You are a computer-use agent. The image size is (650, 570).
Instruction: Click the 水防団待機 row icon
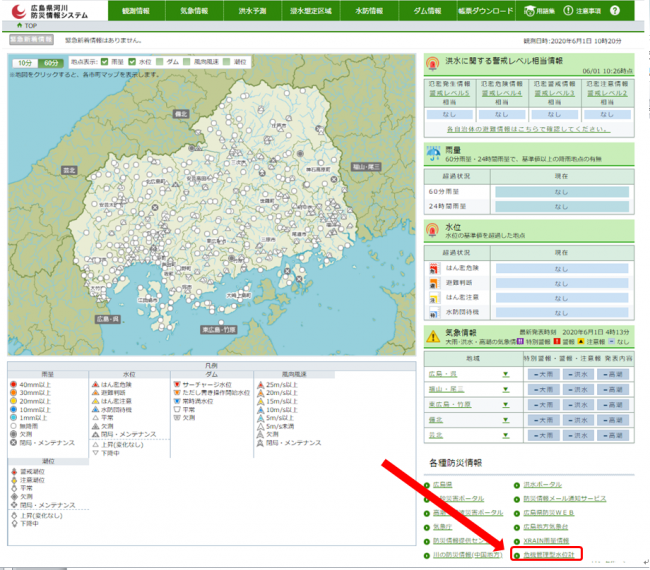[434, 313]
